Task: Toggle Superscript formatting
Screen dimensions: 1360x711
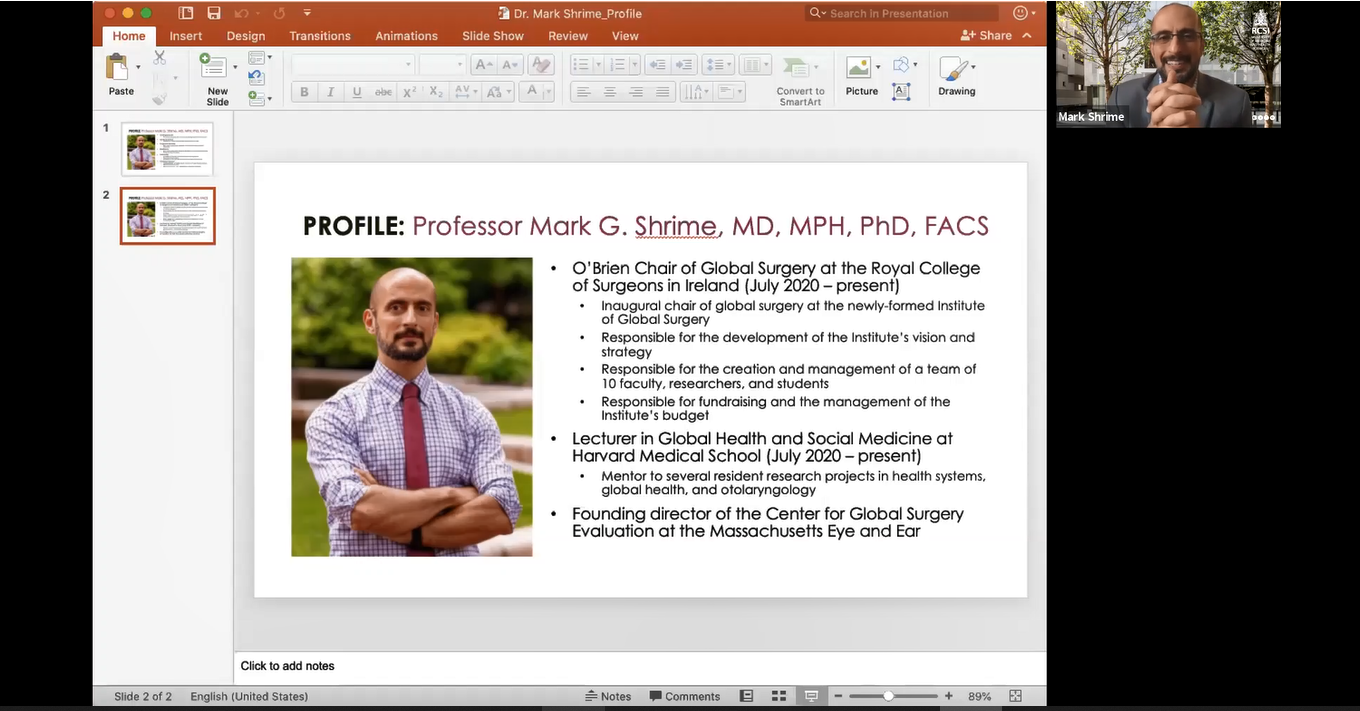Action: click(x=409, y=92)
